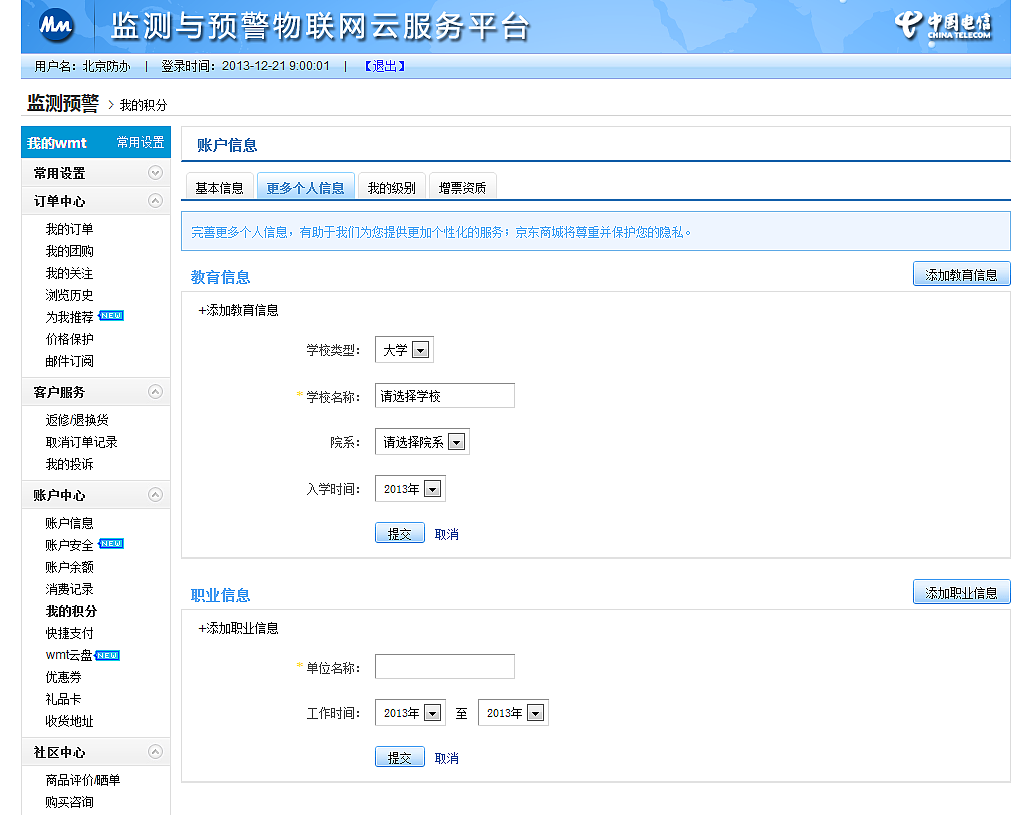Screen dimensions: 1035x815
Task: Open 优惠券 in sidebar
Action: [x=63, y=677]
